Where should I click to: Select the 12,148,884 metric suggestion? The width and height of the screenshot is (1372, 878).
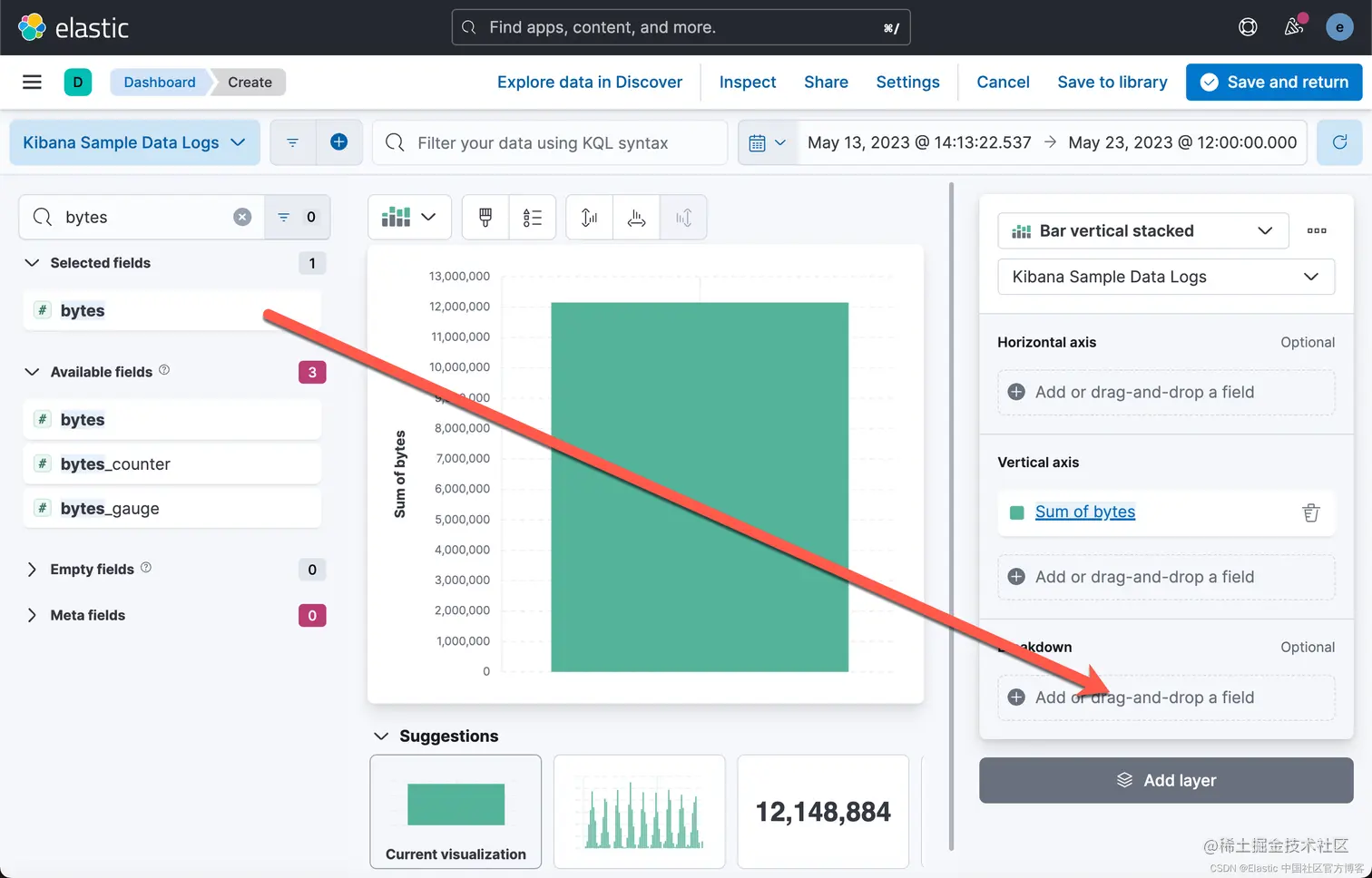point(823,812)
